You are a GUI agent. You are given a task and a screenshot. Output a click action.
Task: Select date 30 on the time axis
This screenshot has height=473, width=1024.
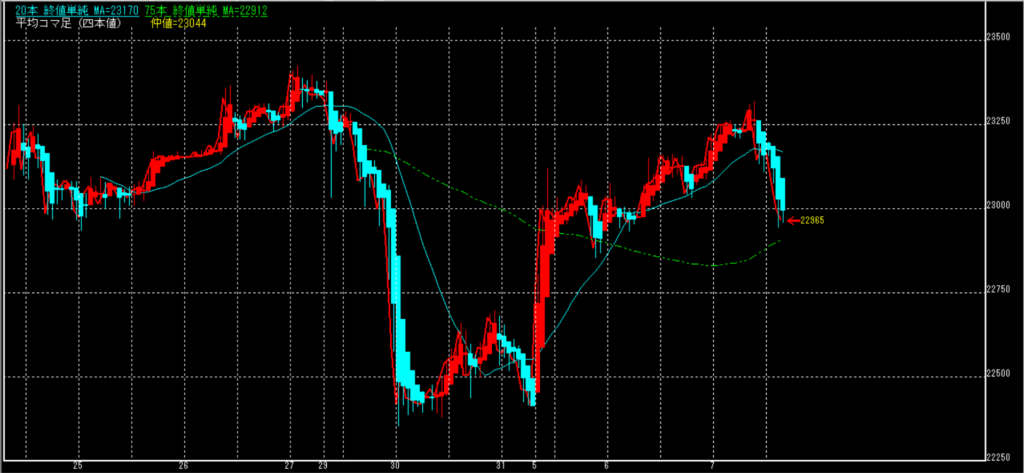tap(396, 466)
